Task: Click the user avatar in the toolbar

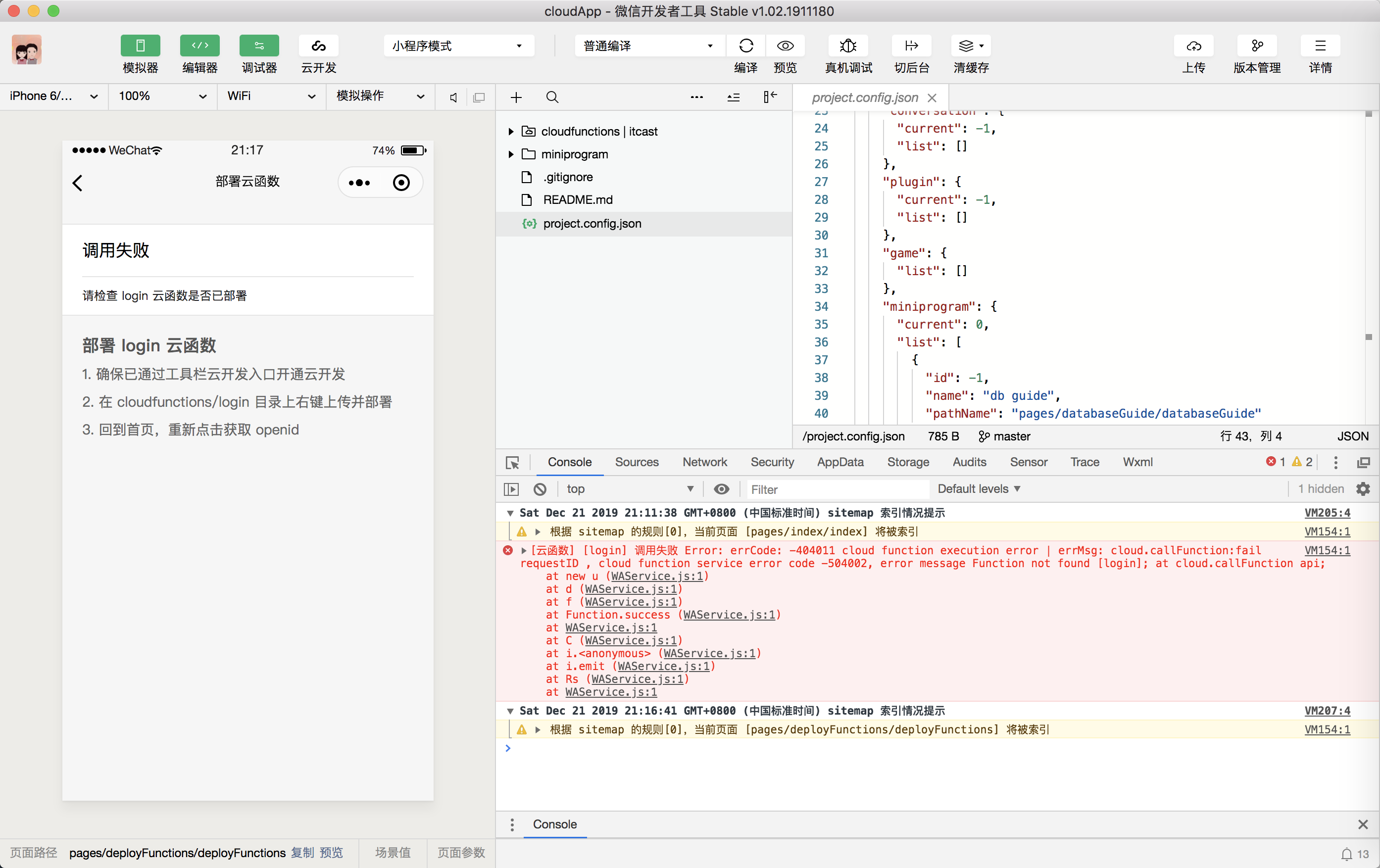Action: [x=26, y=49]
